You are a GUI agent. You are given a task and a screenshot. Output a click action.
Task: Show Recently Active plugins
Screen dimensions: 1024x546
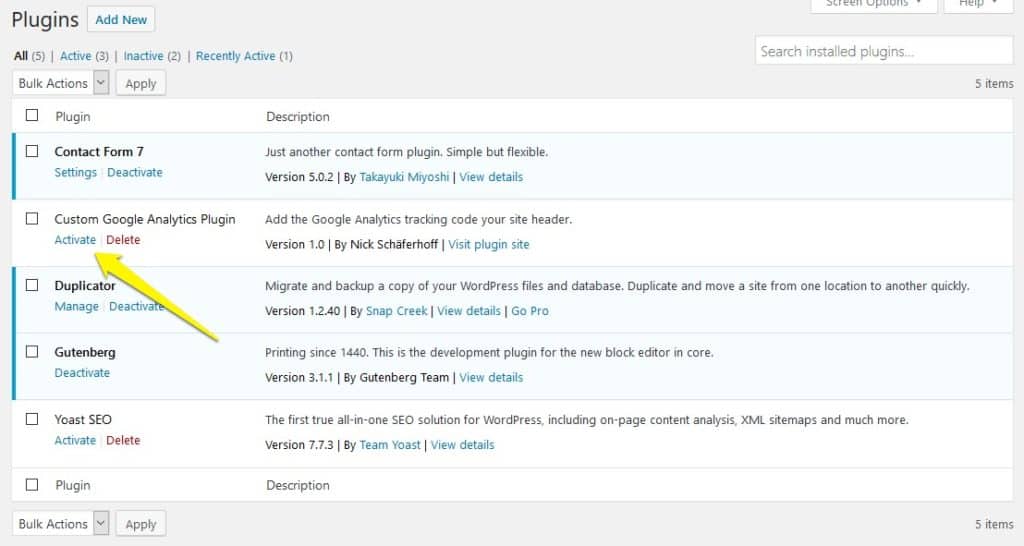point(236,56)
